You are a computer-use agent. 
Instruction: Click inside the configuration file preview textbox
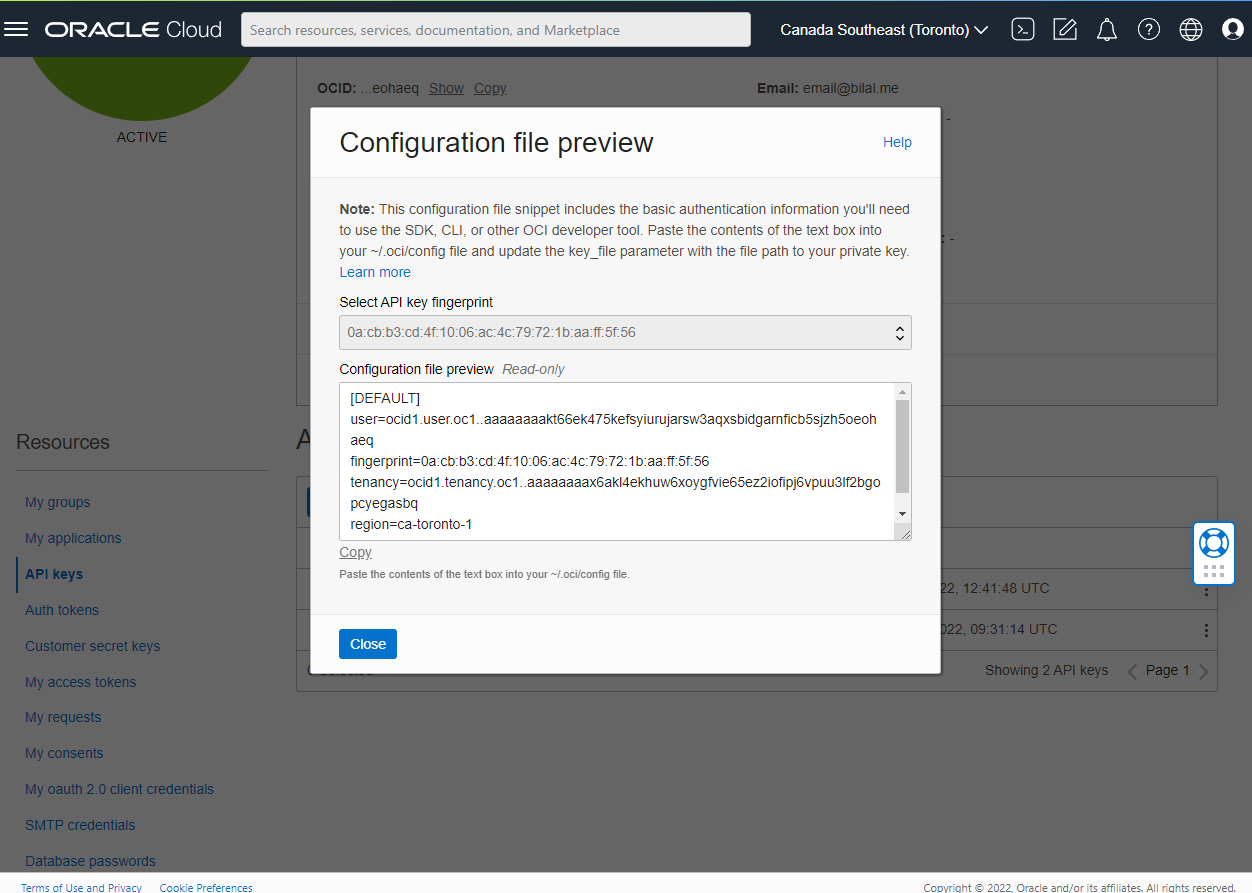point(617,461)
